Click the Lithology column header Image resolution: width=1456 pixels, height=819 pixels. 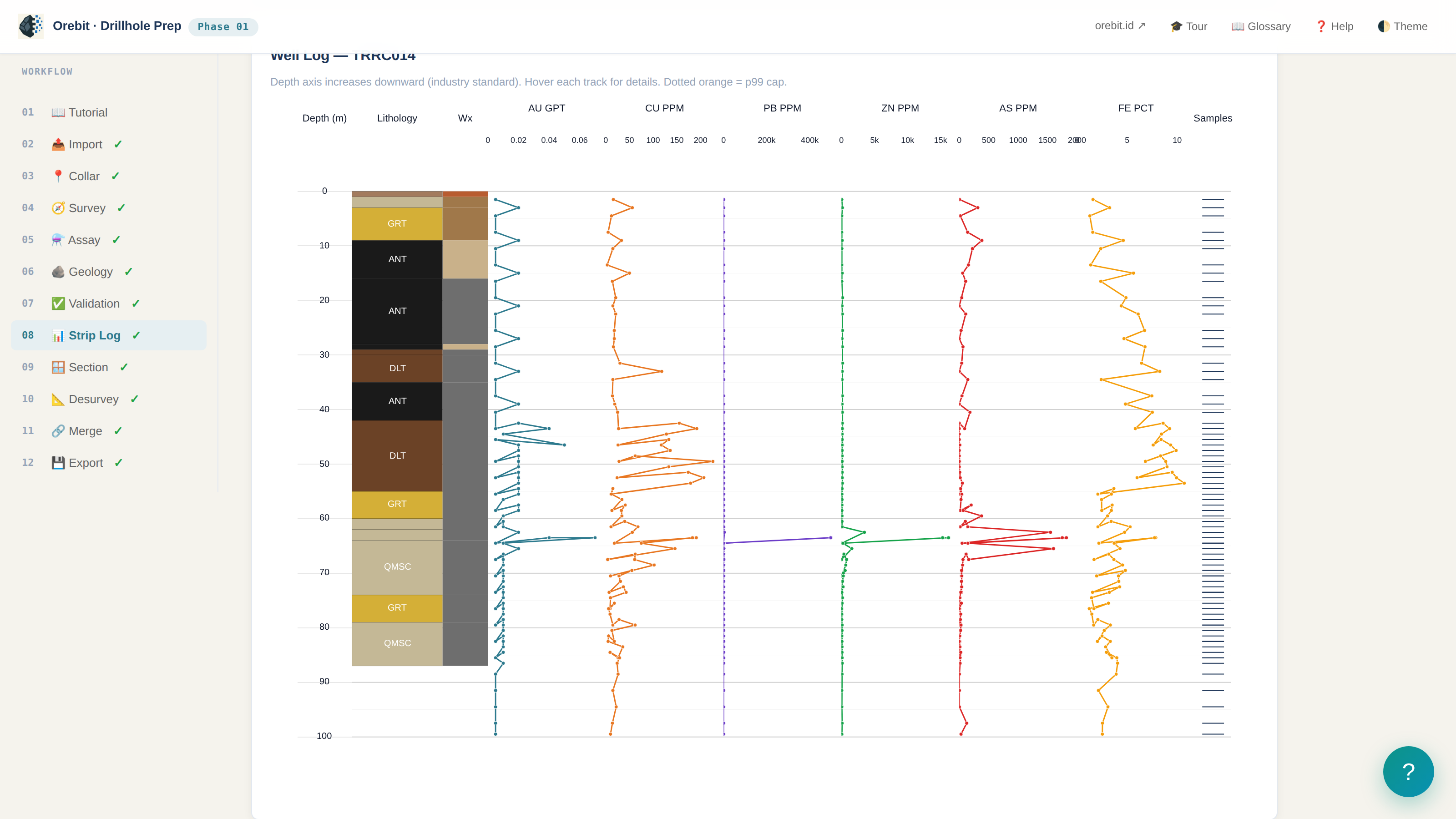point(397,118)
